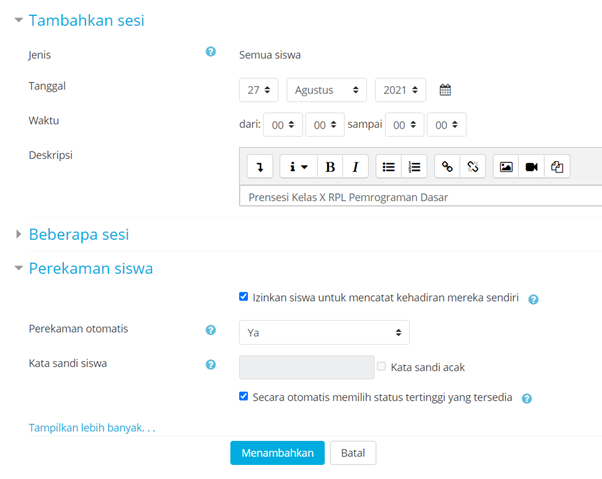Insert a numbered list in the editor
Screen dimensions: 602x479
click(x=414, y=167)
